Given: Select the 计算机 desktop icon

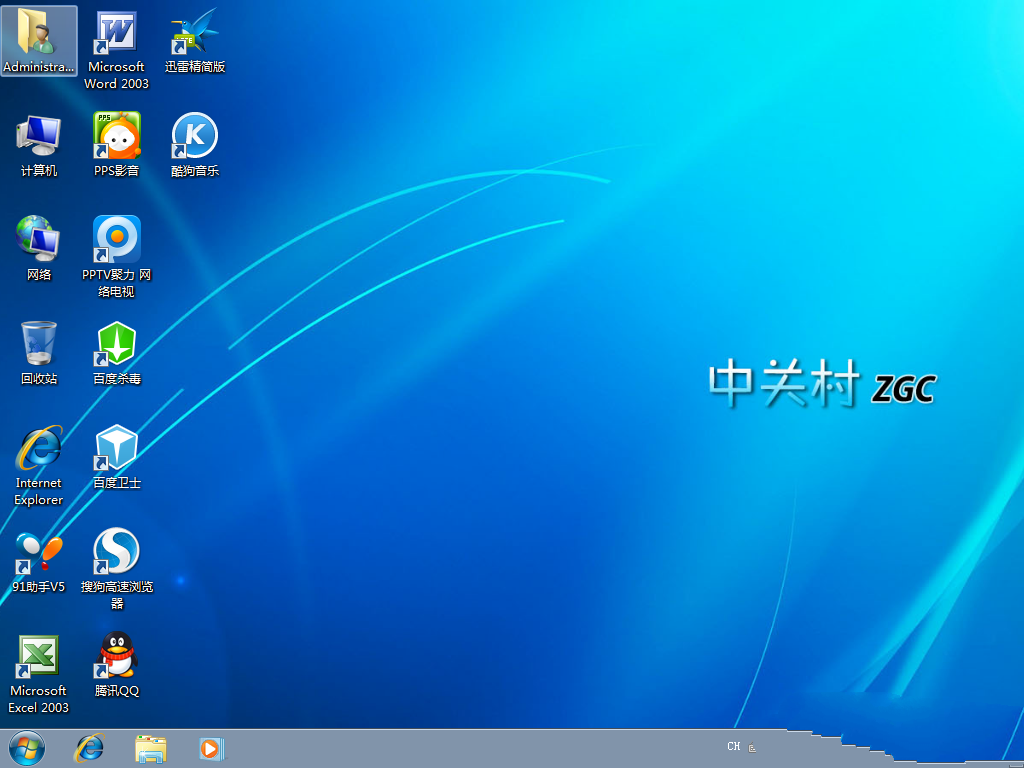Looking at the screenshot, I should coord(39,145).
